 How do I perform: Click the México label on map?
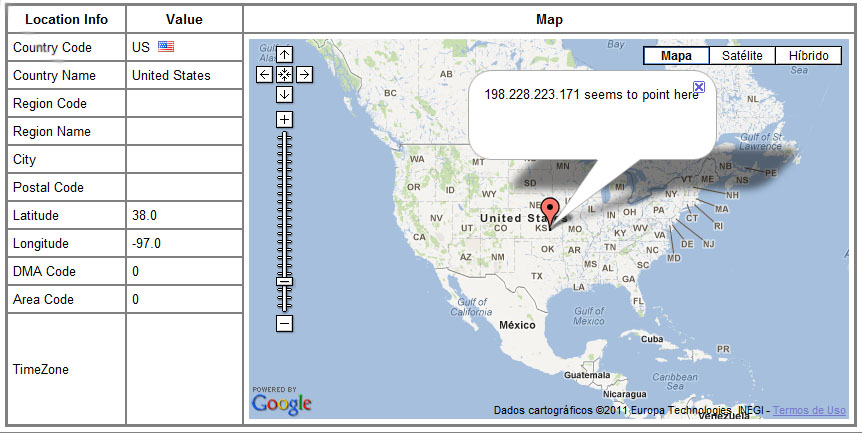click(519, 325)
